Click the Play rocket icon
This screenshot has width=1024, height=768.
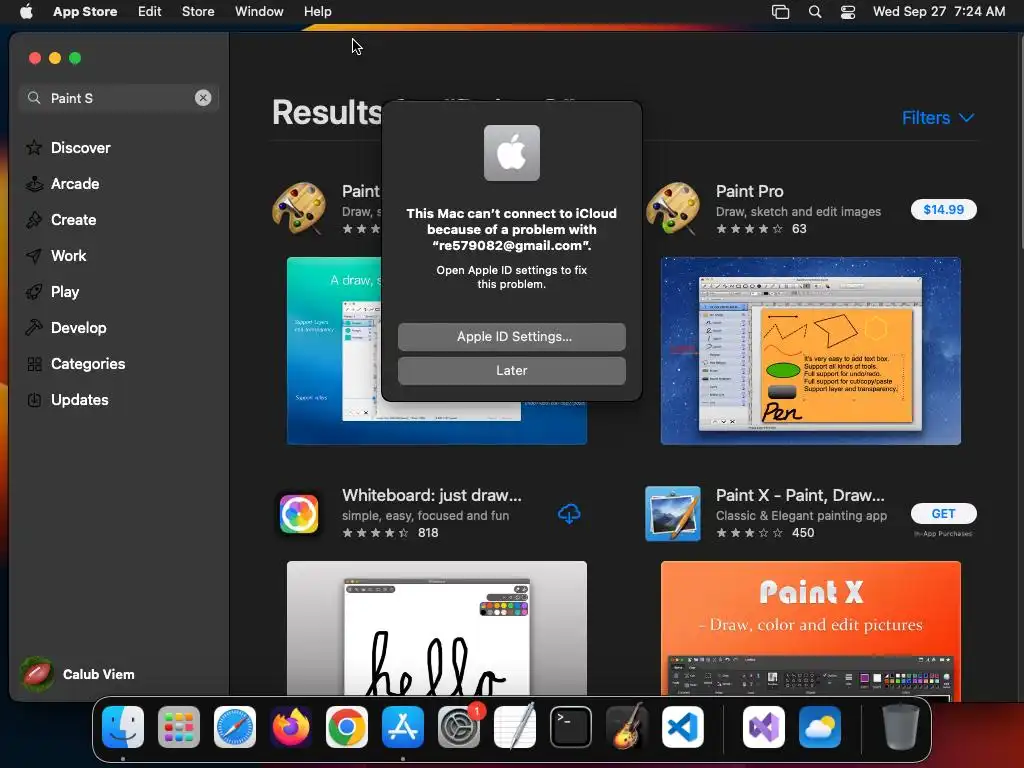pyautogui.click(x=34, y=292)
